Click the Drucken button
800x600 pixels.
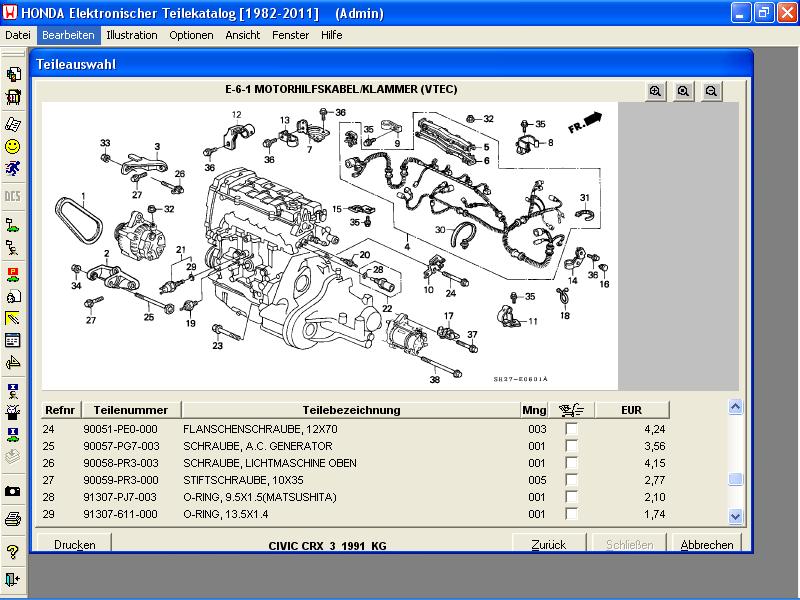tap(74, 543)
